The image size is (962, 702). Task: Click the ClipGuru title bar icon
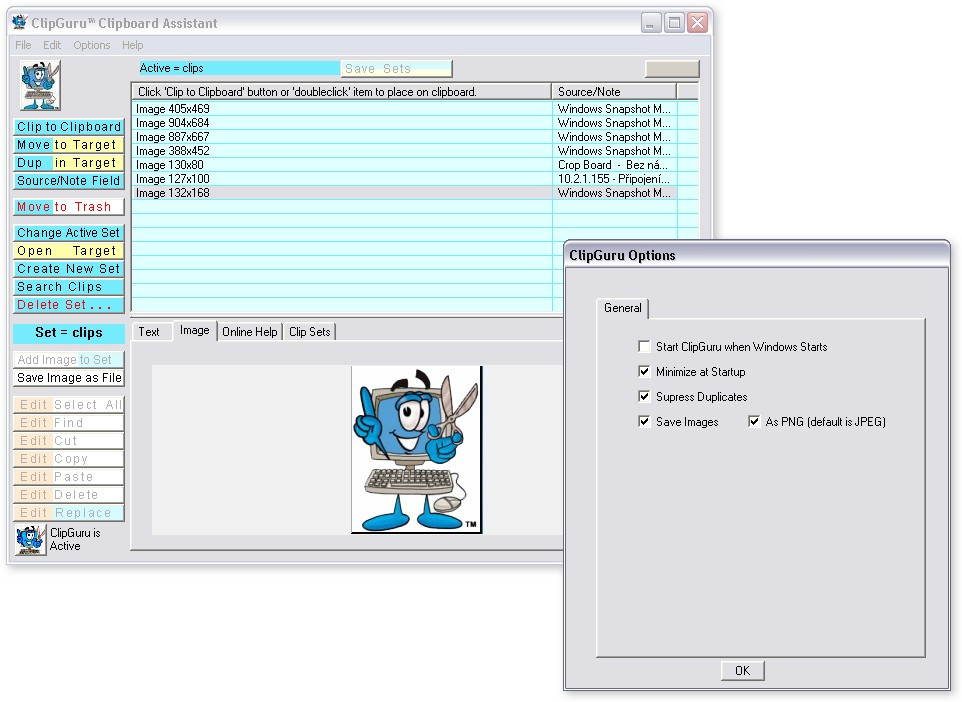[x=20, y=23]
